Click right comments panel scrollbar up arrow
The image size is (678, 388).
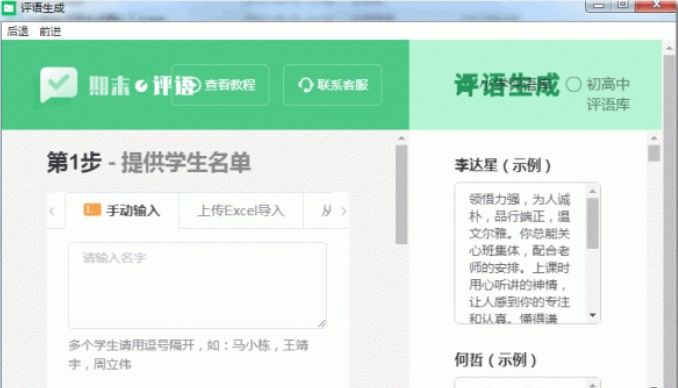pyautogui.click(x=654, y=138)
